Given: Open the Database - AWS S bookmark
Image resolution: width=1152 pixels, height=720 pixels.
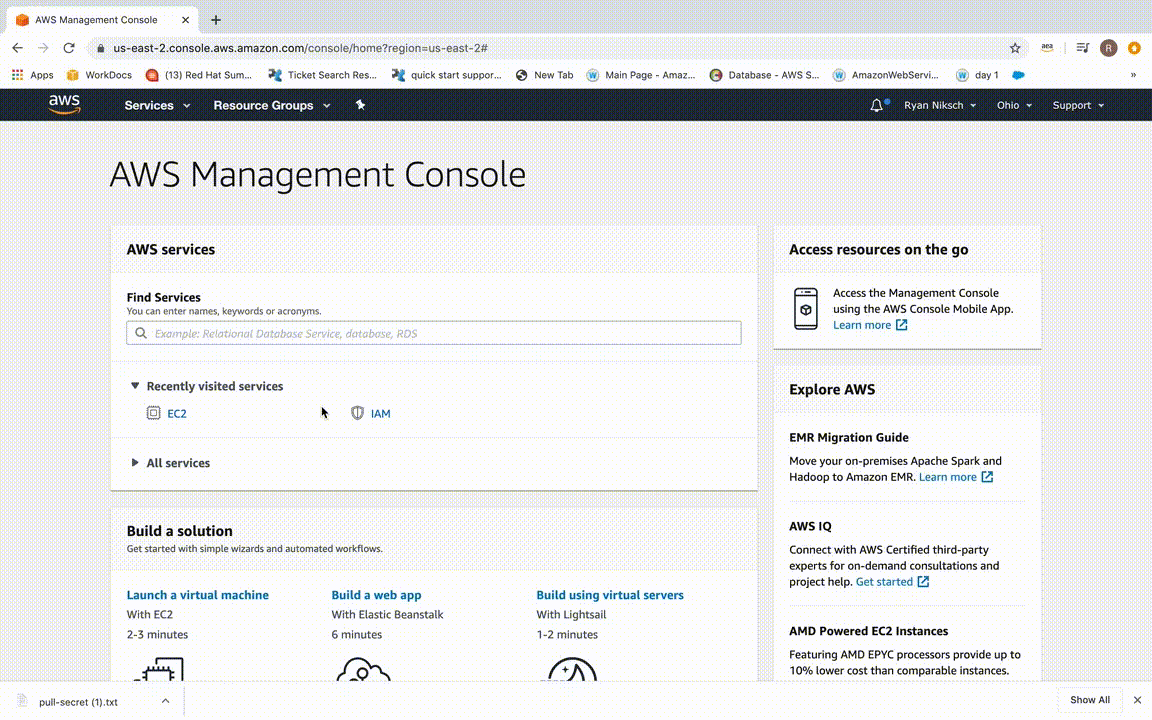Looking at the screenshot, I should coord(764,75).
